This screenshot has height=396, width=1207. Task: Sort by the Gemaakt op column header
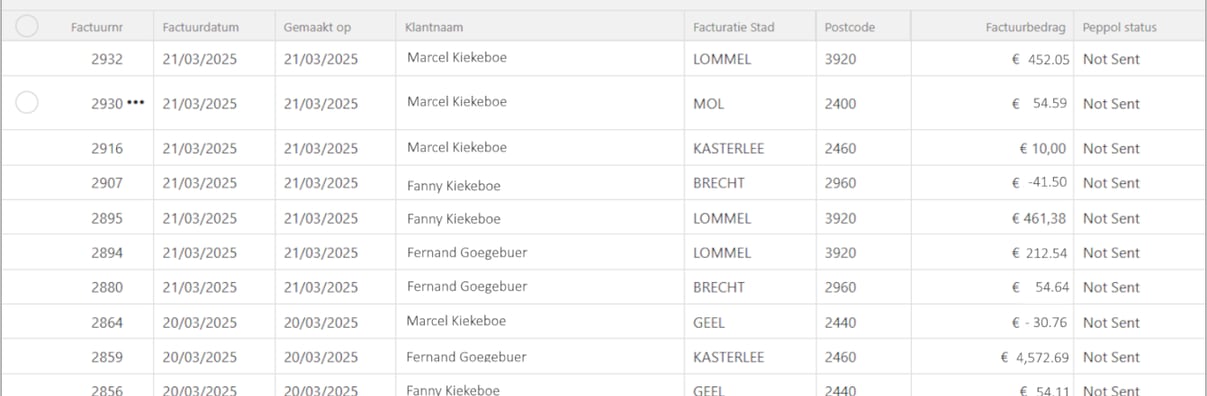point(317,27)
